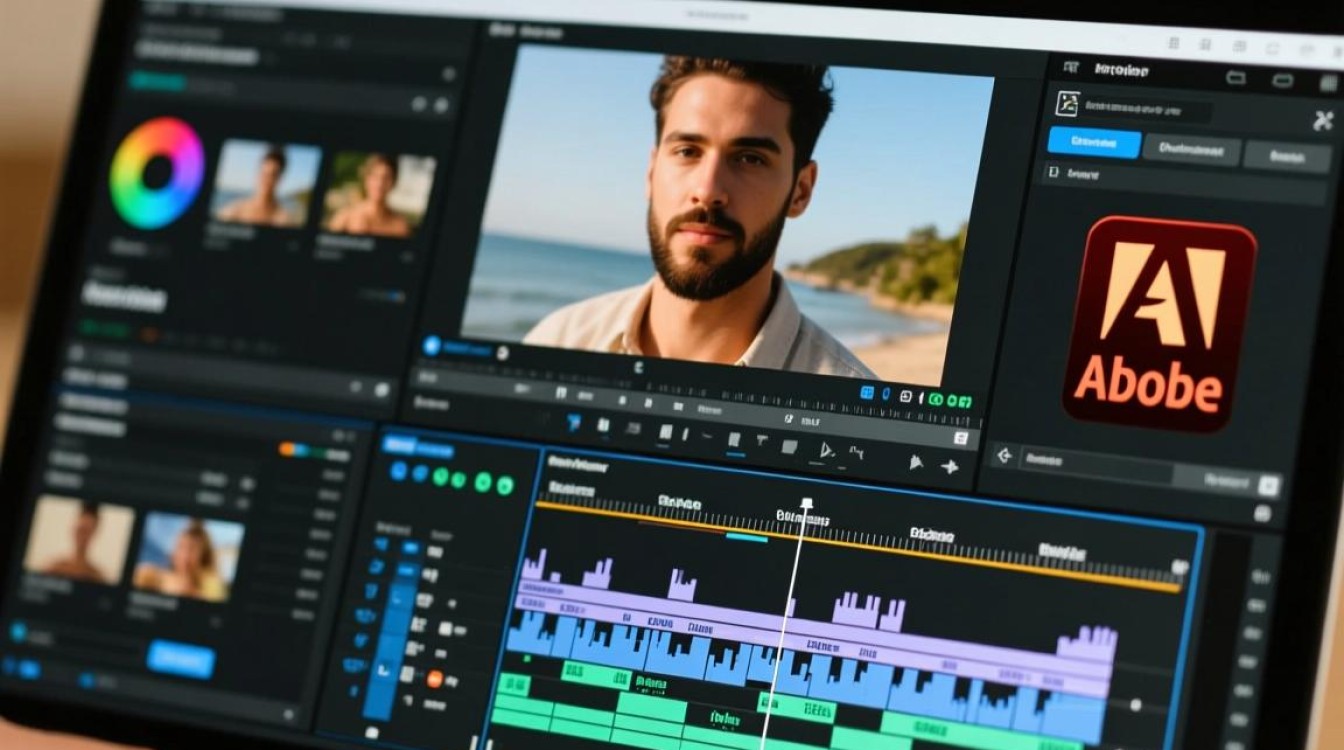The height and width of the screenshot is (750, 1344).
Task: Open the dark field beside the picture icon
Action: pyautogui.click(x=1147, y=107)
